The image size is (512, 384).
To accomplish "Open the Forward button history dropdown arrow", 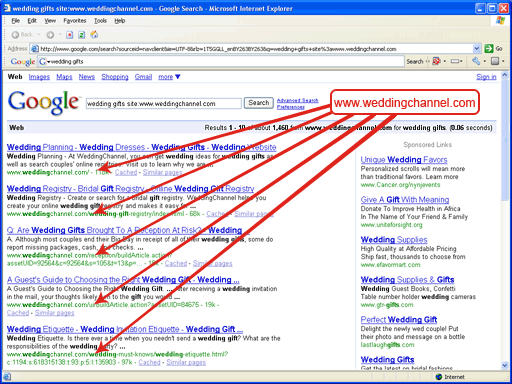I will tap(60, 34).
